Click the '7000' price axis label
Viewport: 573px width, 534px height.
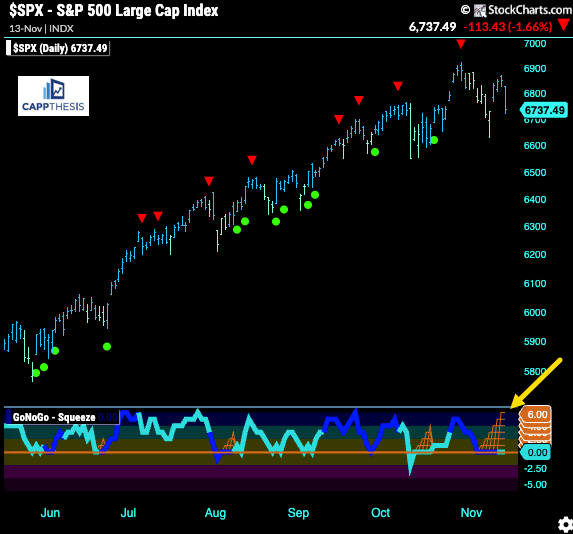click(535, 43)
